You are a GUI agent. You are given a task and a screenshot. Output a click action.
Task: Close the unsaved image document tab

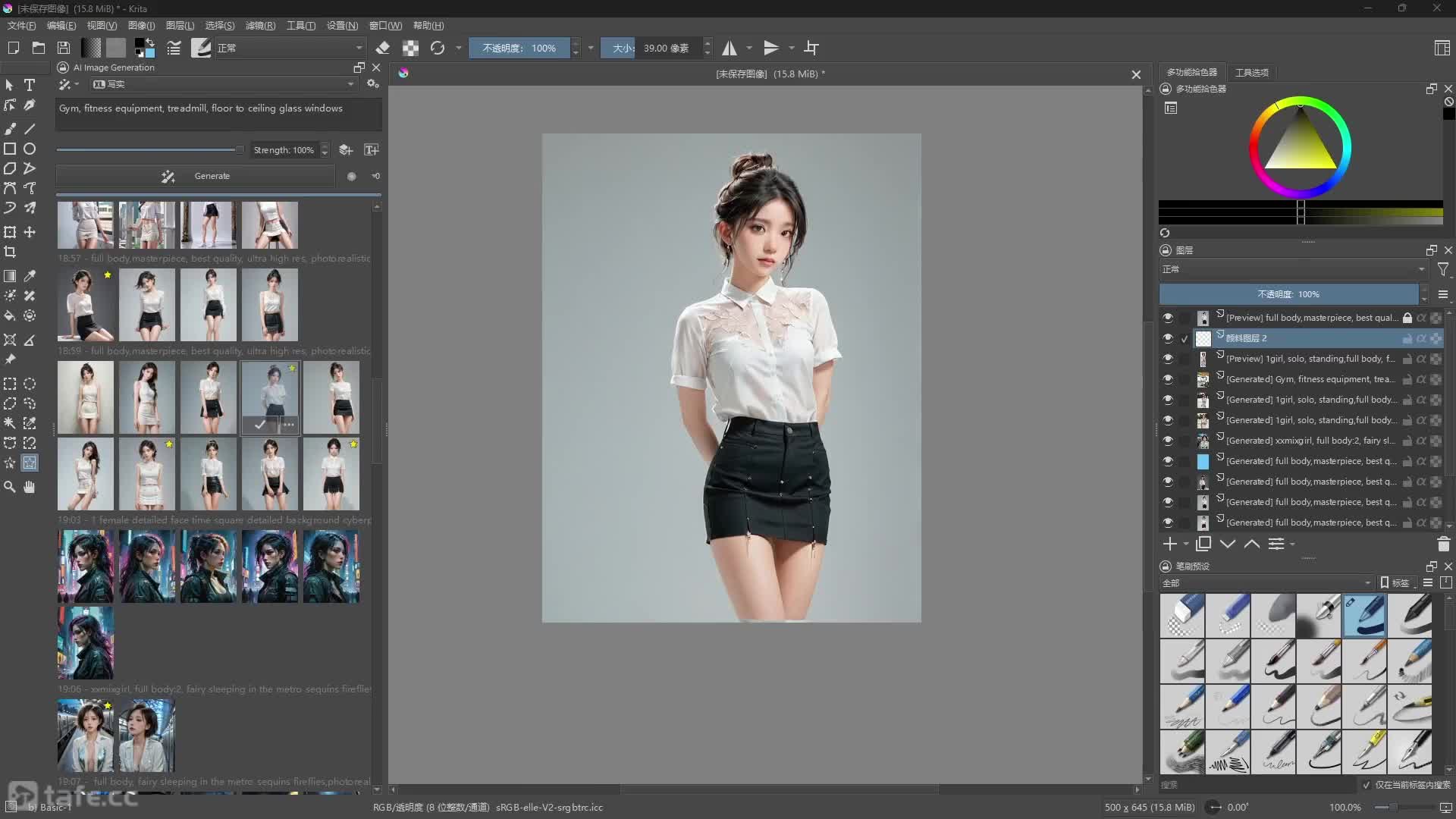(1136, 74)
